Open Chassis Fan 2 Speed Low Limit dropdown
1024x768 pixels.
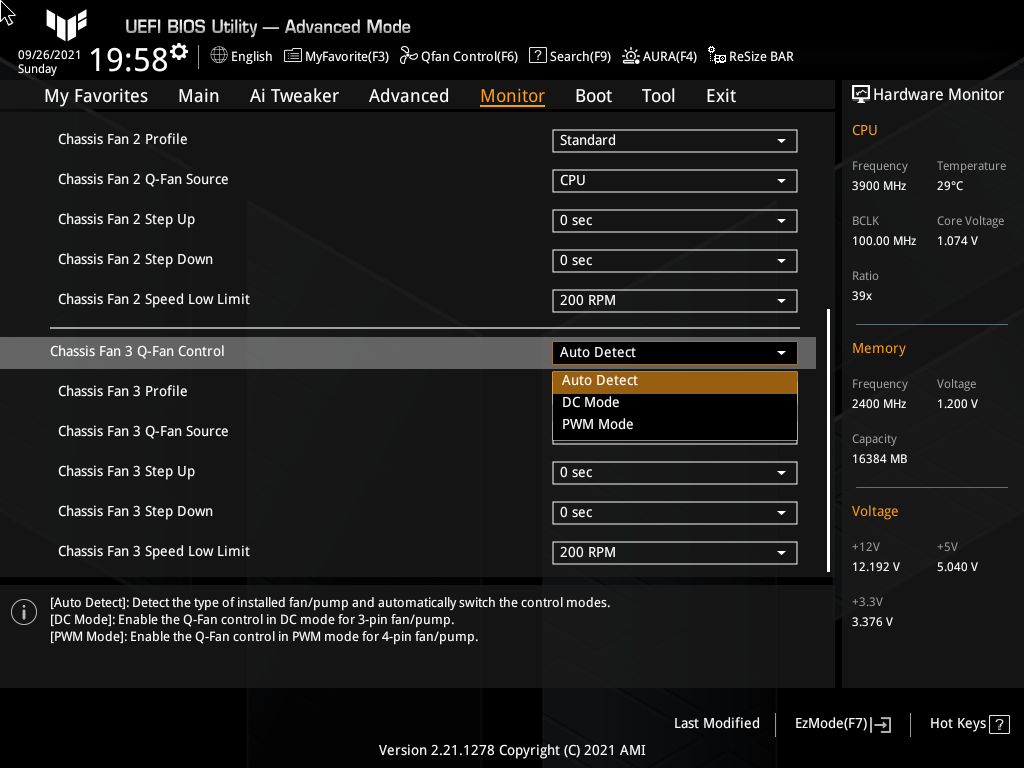(x=674, y=300)
